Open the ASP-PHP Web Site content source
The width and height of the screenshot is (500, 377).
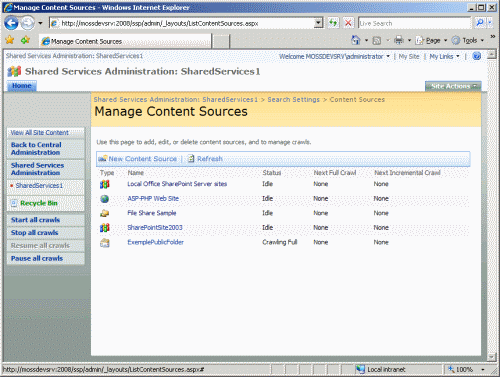pyautogui.click(x=153, y=198)
